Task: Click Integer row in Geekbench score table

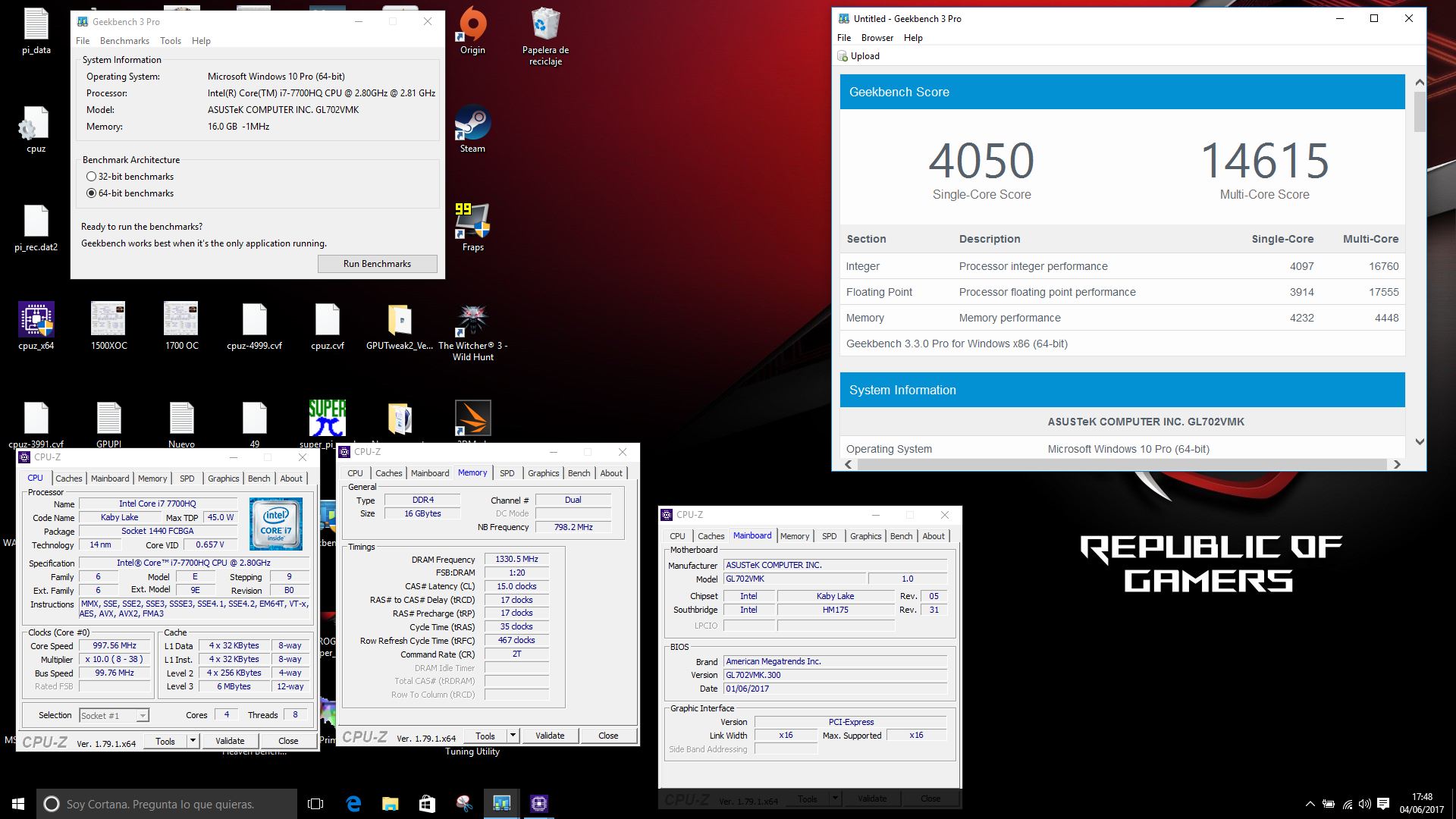Action: pyautogui.click(x=1122, y=266)
